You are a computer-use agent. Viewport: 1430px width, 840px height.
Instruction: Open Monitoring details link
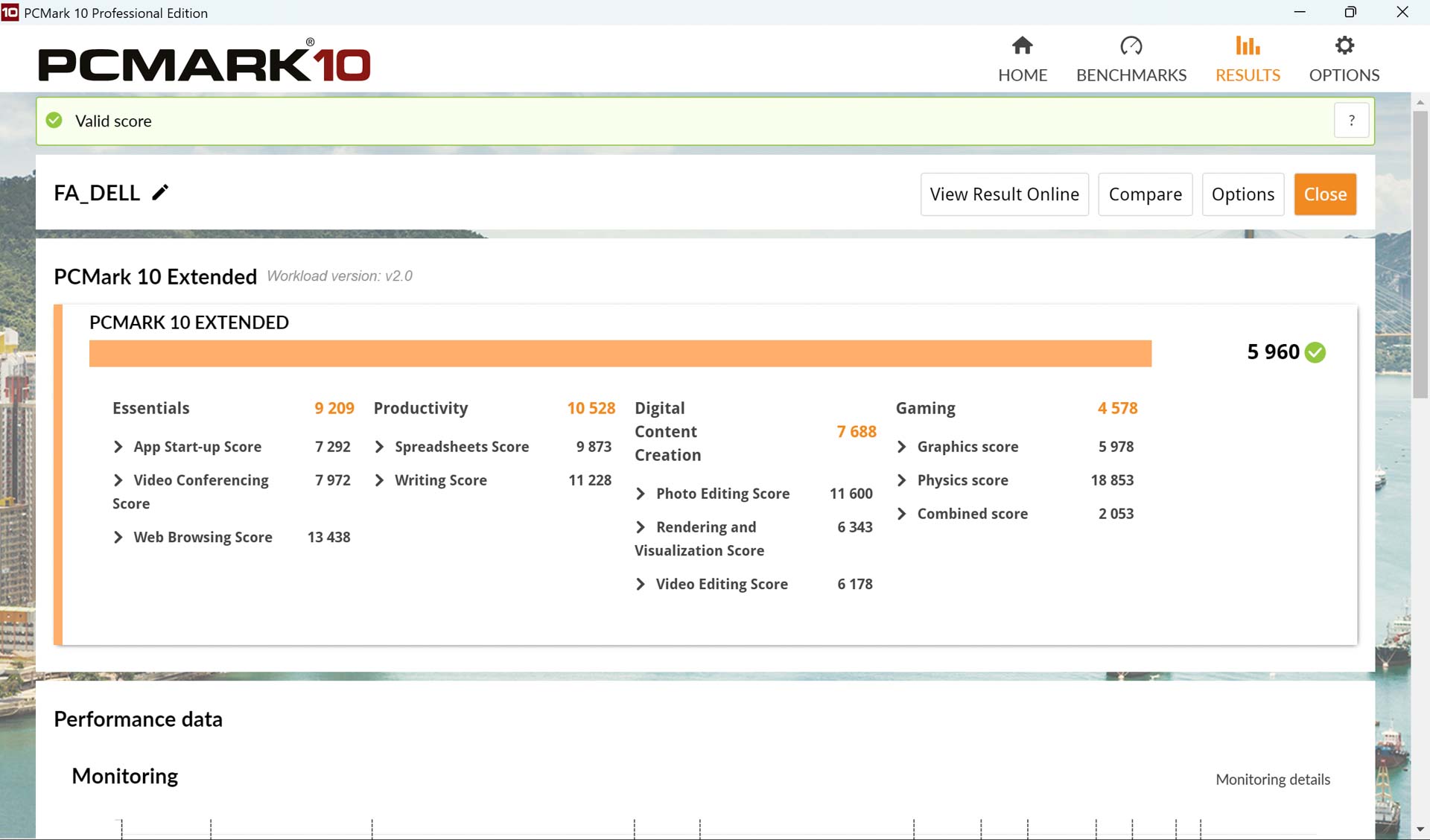(1272, 780)
